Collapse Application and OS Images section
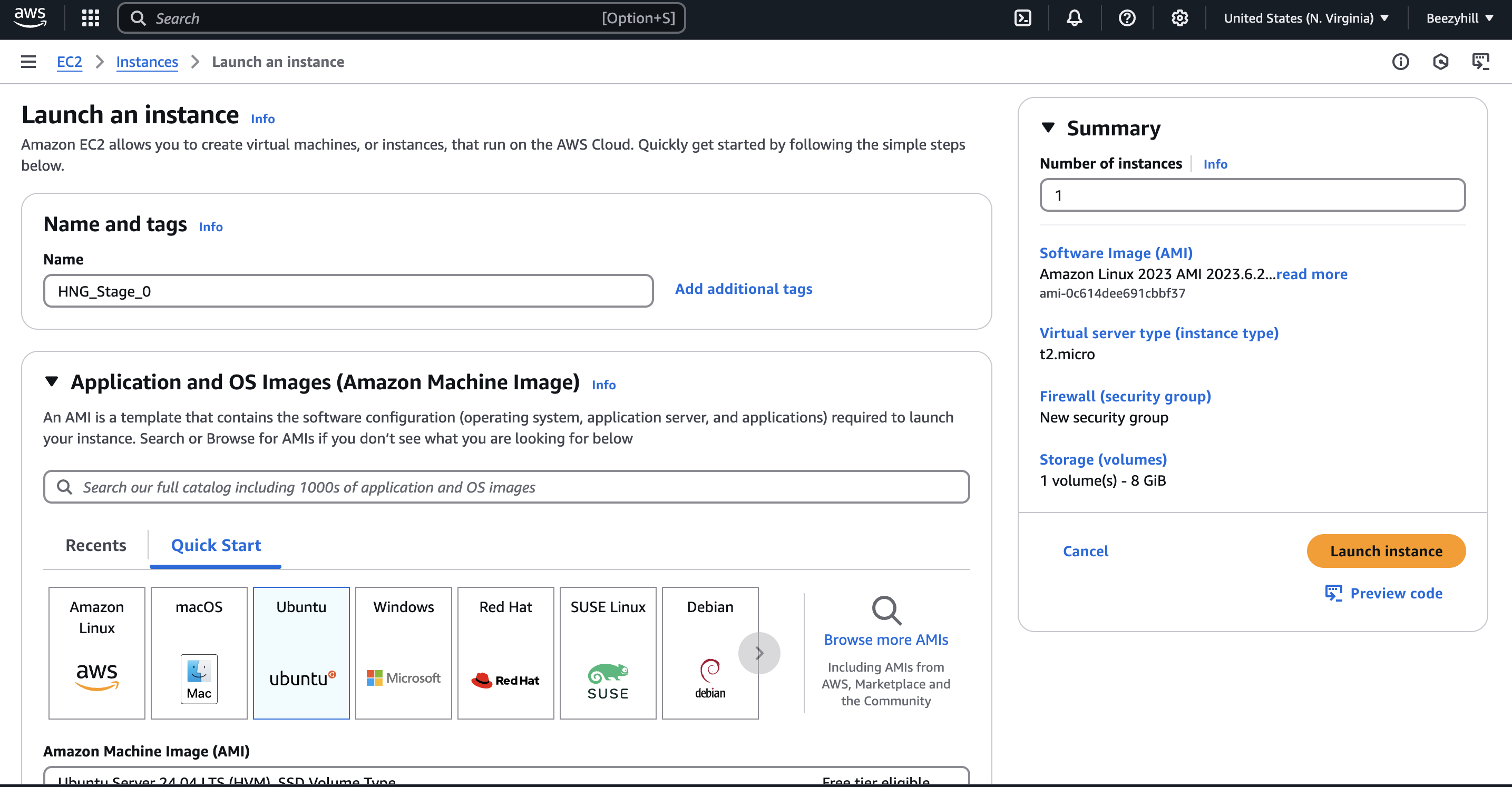The image size is (1512, 787). click(52, 381)
